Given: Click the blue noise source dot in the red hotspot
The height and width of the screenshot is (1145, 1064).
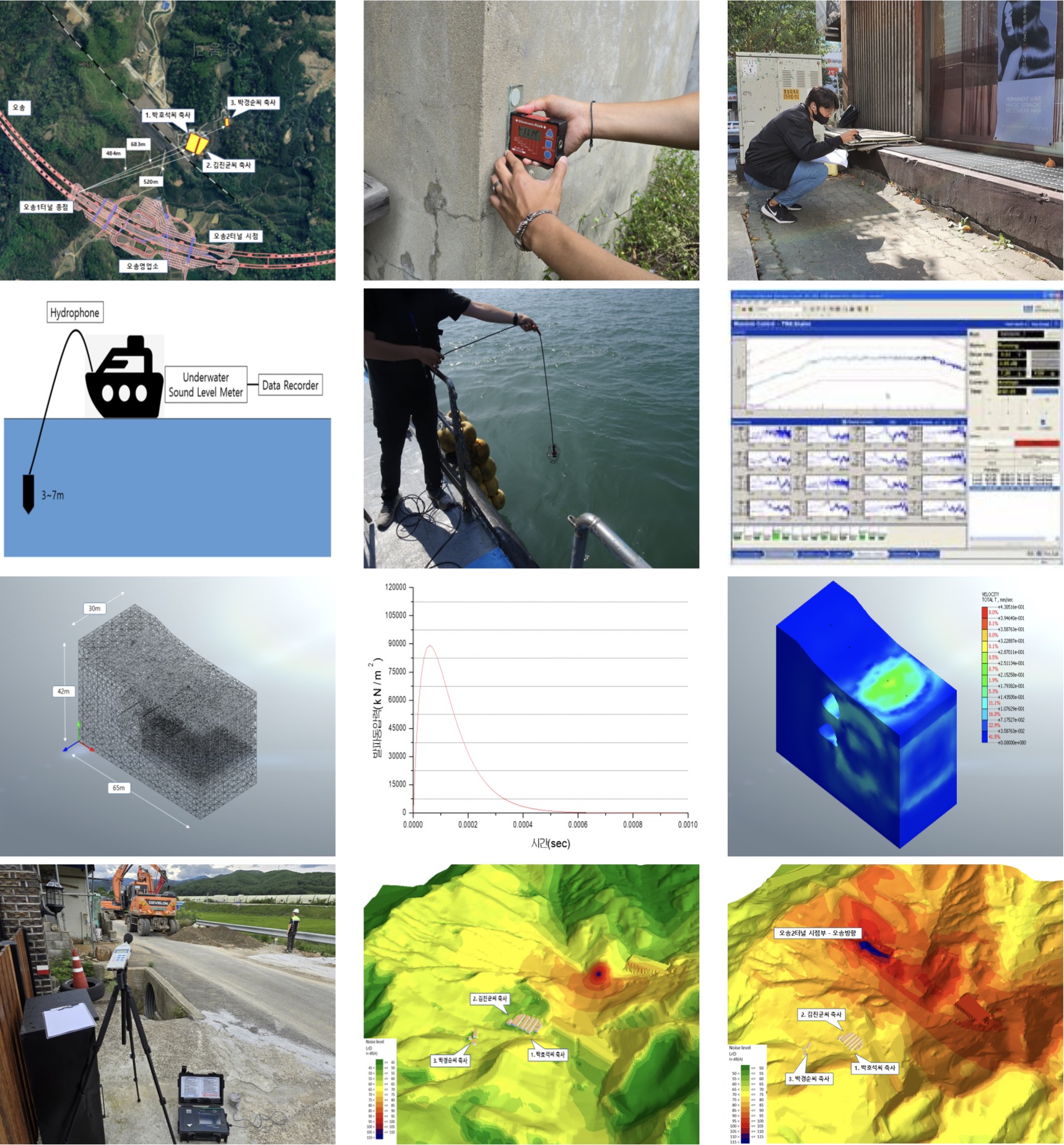Looking at the screenshot, I should click(x=598, y=975).
